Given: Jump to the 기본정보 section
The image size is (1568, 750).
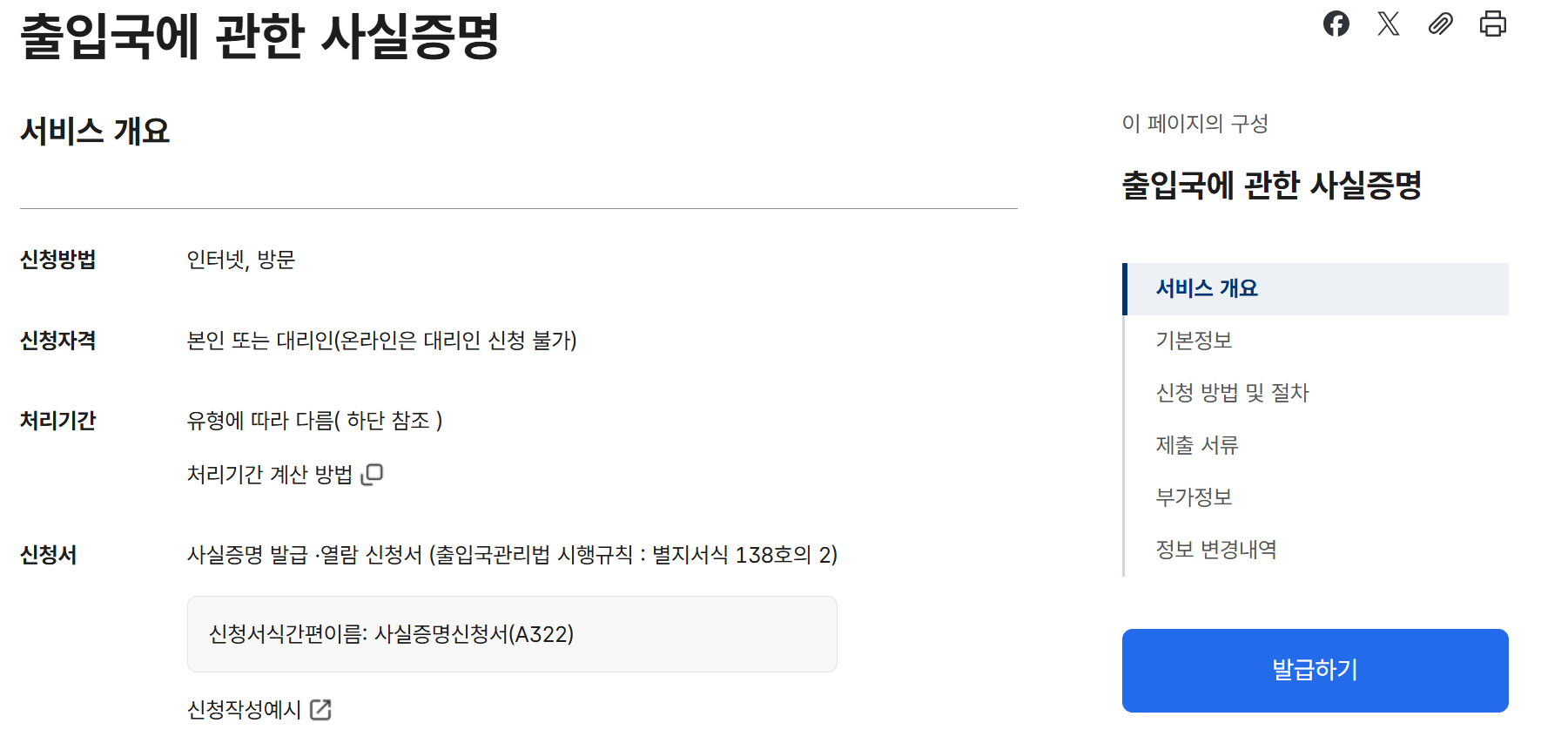Looking at the screenshot, I should click(x=1194, y=341).
